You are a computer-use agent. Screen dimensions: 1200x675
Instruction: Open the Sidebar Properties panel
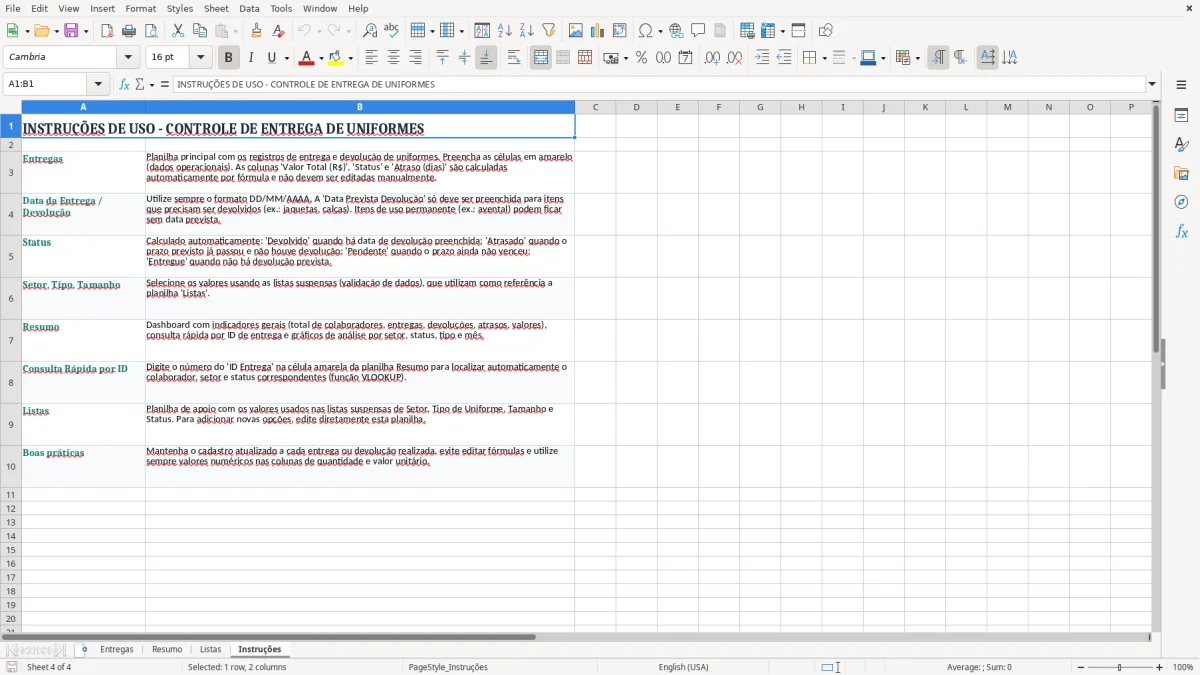[x=1181, y=115]
